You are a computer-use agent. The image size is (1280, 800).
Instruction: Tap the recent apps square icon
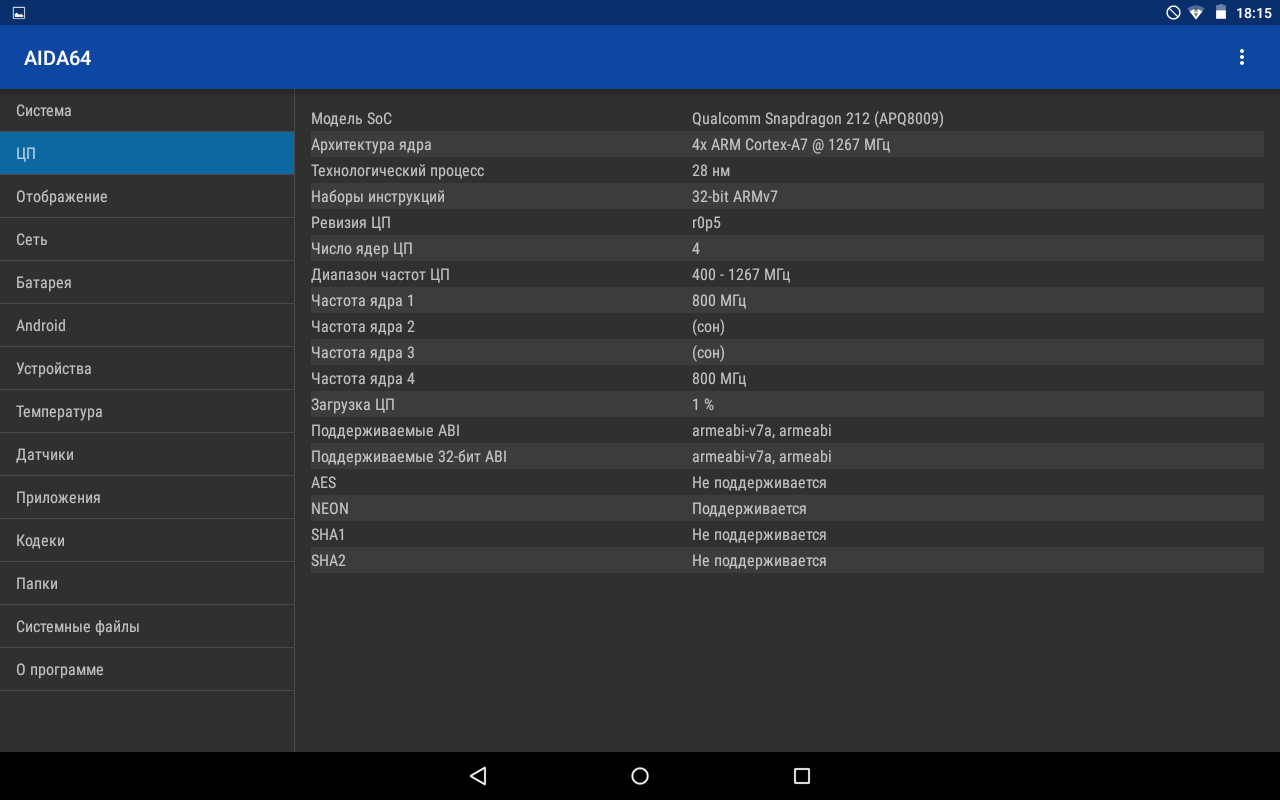click(x=801, y=776)
